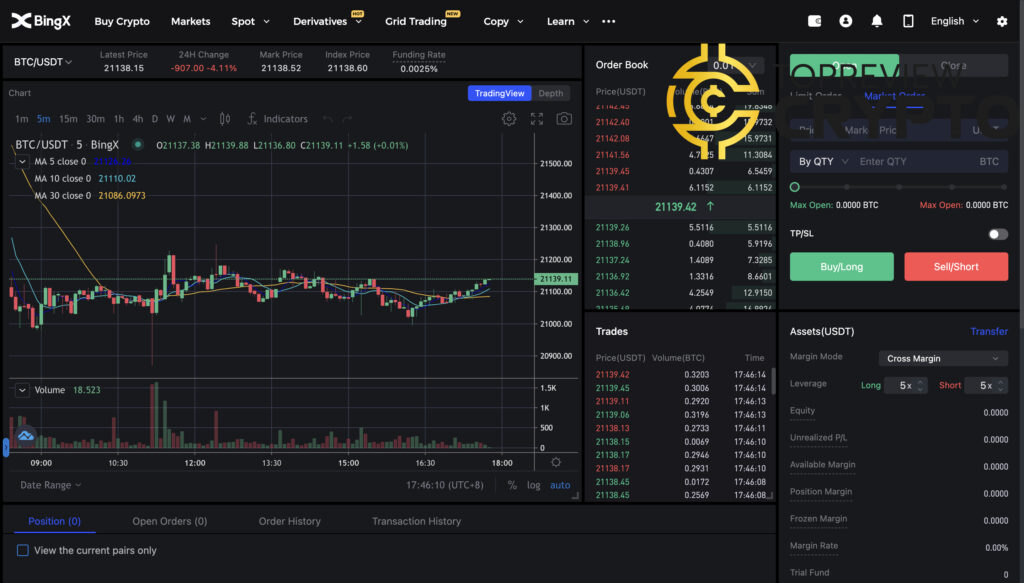1024x583 pixels.
Task: Collapse the MA indicators legend
Action: 22,161
